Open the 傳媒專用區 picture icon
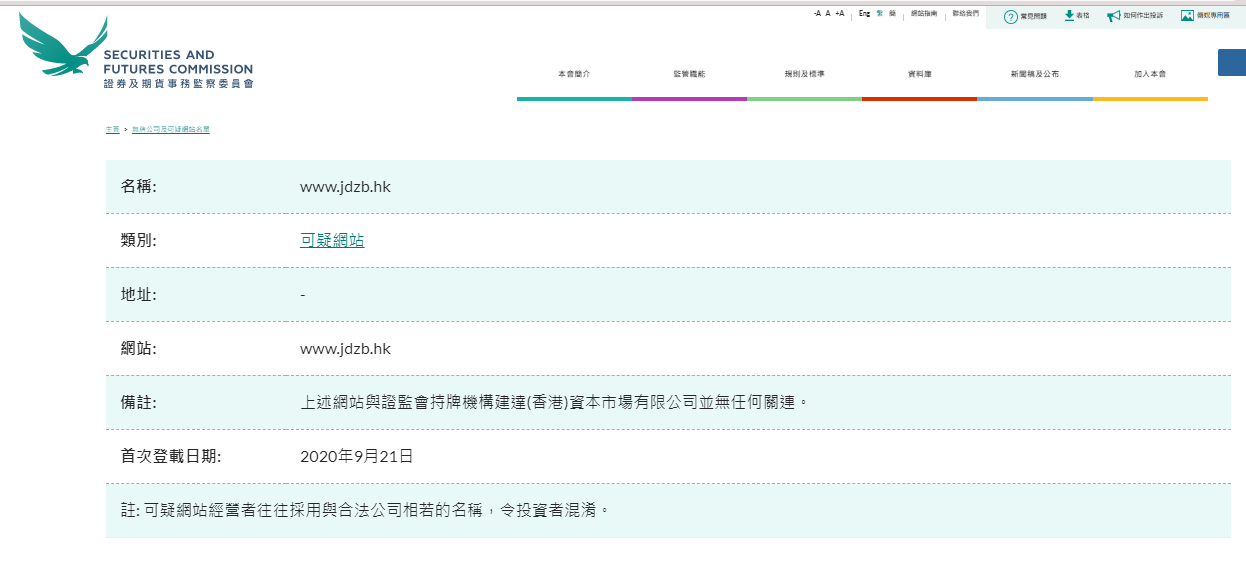The width and height of the screenshot is (1246, 565). (x=1187, y=15)
